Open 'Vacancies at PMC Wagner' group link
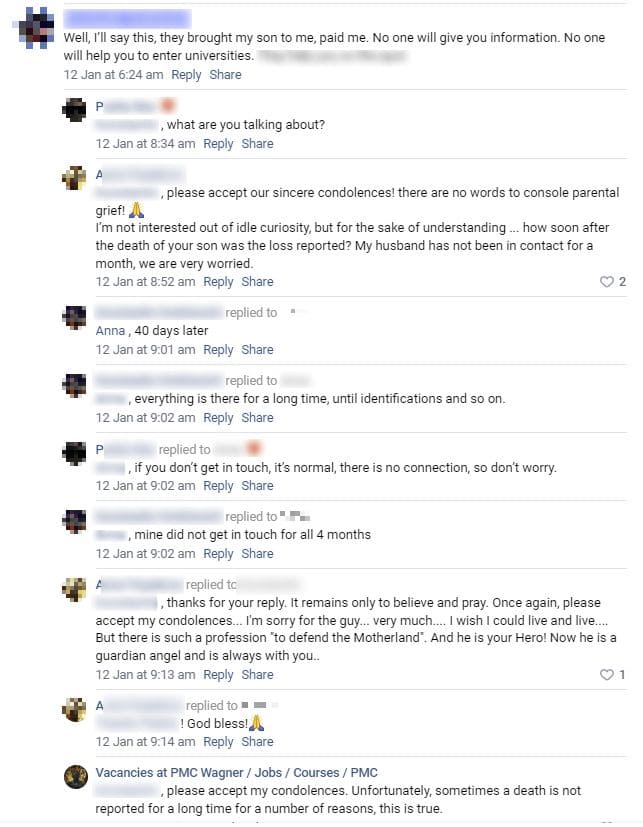The width and height of the screenshot is (643, 827). pos(236,773)
